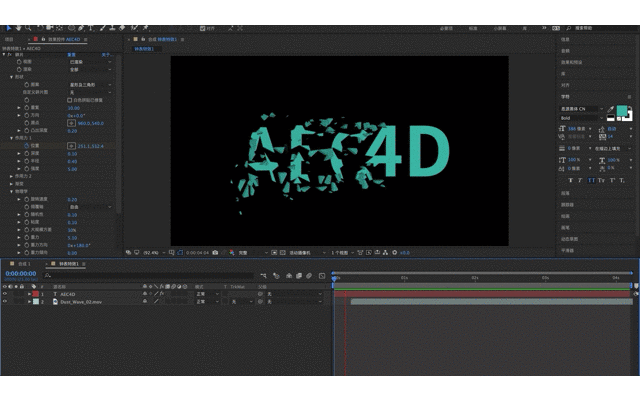Screen dimensions: 640x400
Task: Open the view dropdown showing 已渲染
Action: [90, 62]
